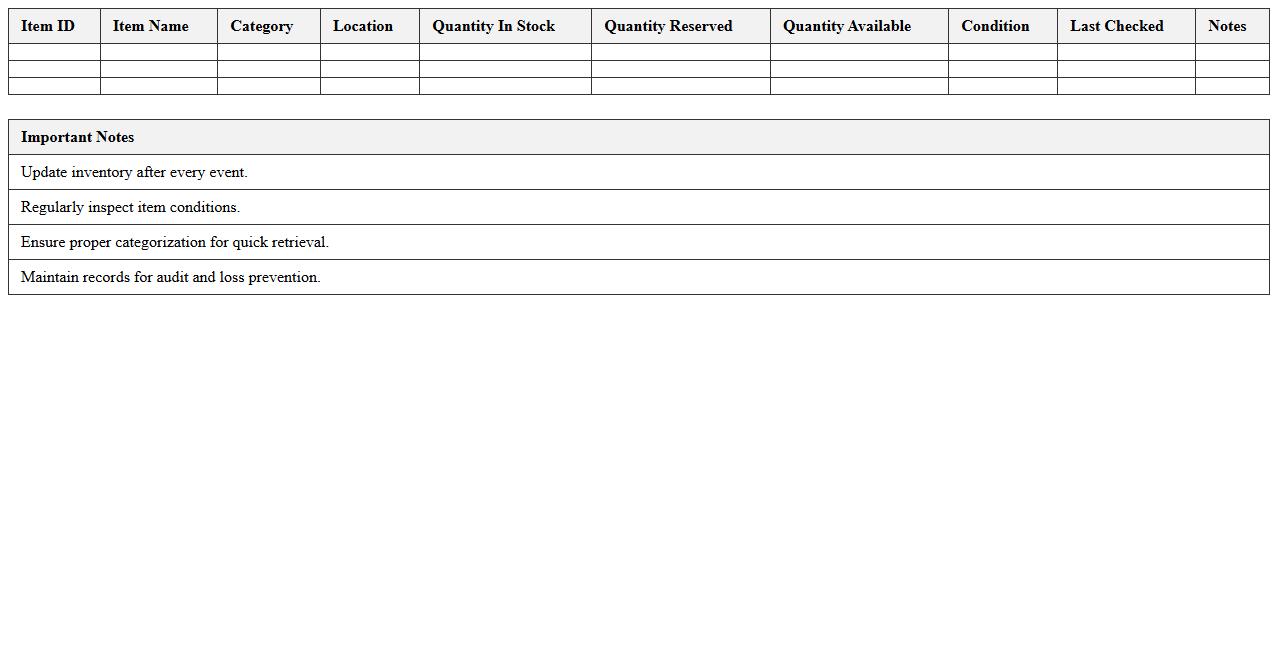Select the Item Name column header
This screenshot has width=1278, height=650.
(151, 26)
